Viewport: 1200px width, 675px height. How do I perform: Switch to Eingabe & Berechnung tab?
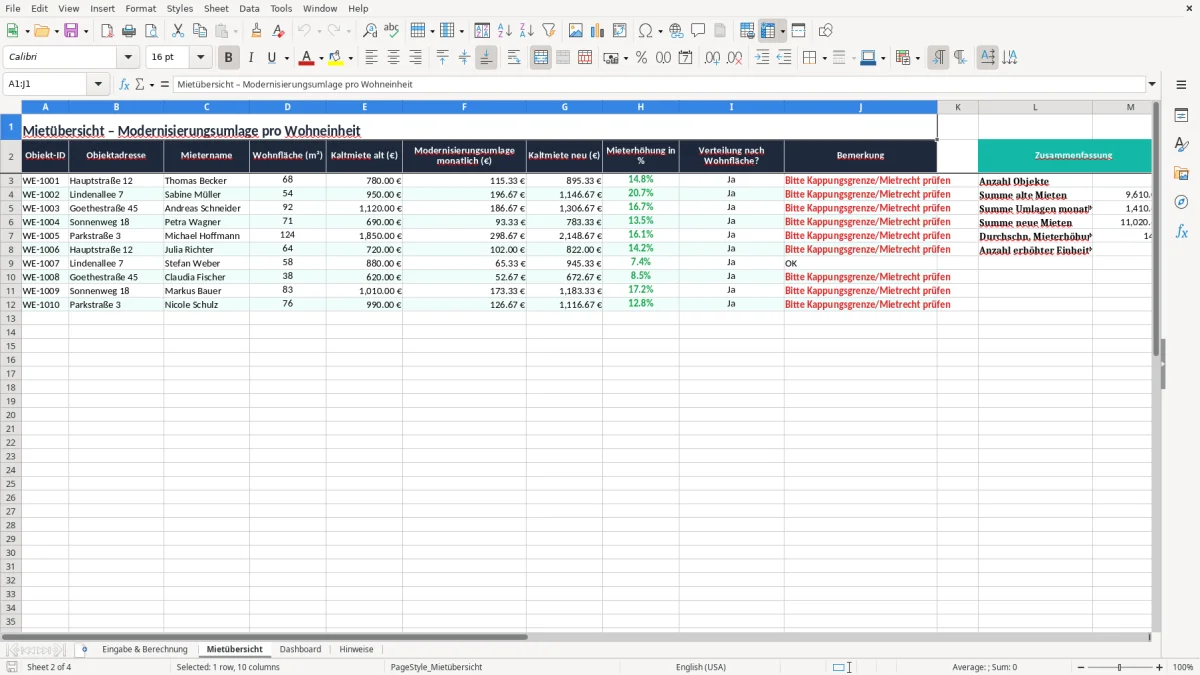144,649
